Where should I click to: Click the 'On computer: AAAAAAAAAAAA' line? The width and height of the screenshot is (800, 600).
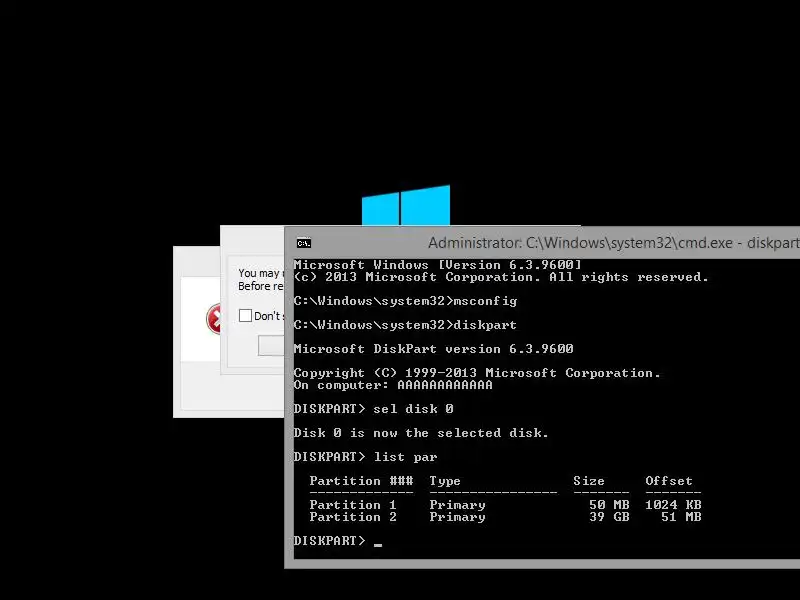click(393, 385)
